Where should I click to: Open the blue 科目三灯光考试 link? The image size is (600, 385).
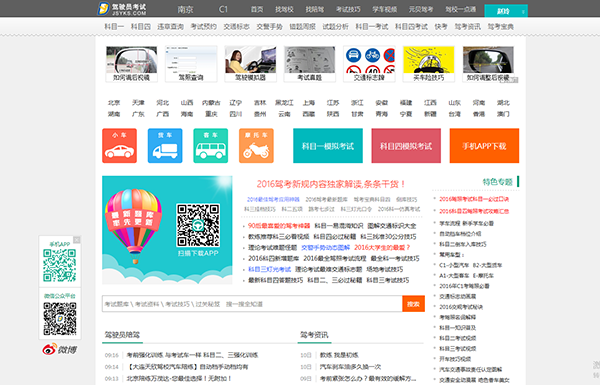(269, 269)
